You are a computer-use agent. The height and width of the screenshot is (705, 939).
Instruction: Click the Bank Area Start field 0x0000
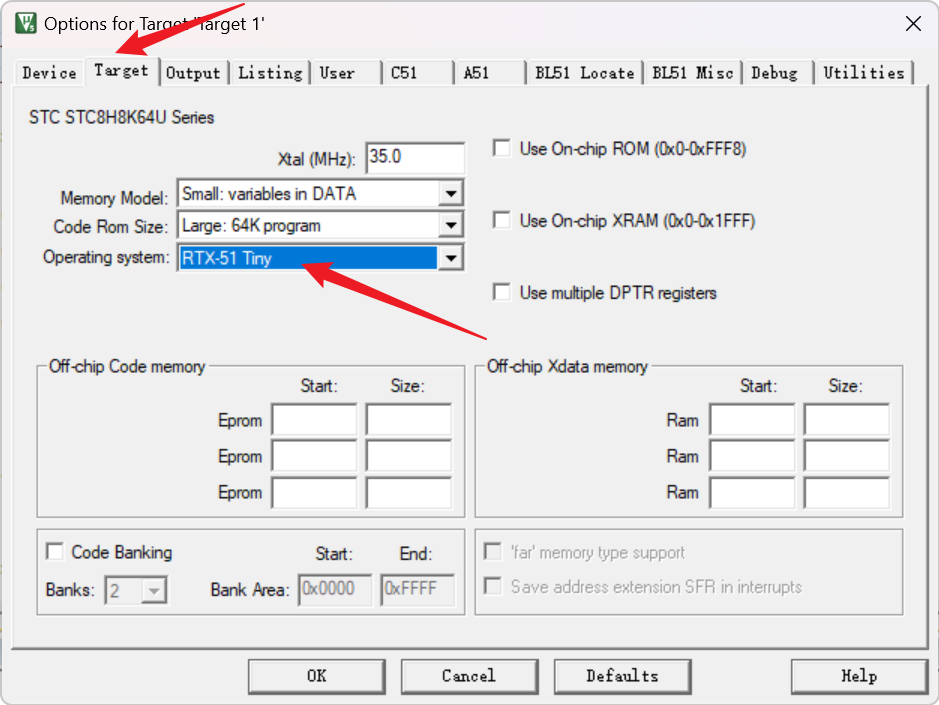coord(335,589)
